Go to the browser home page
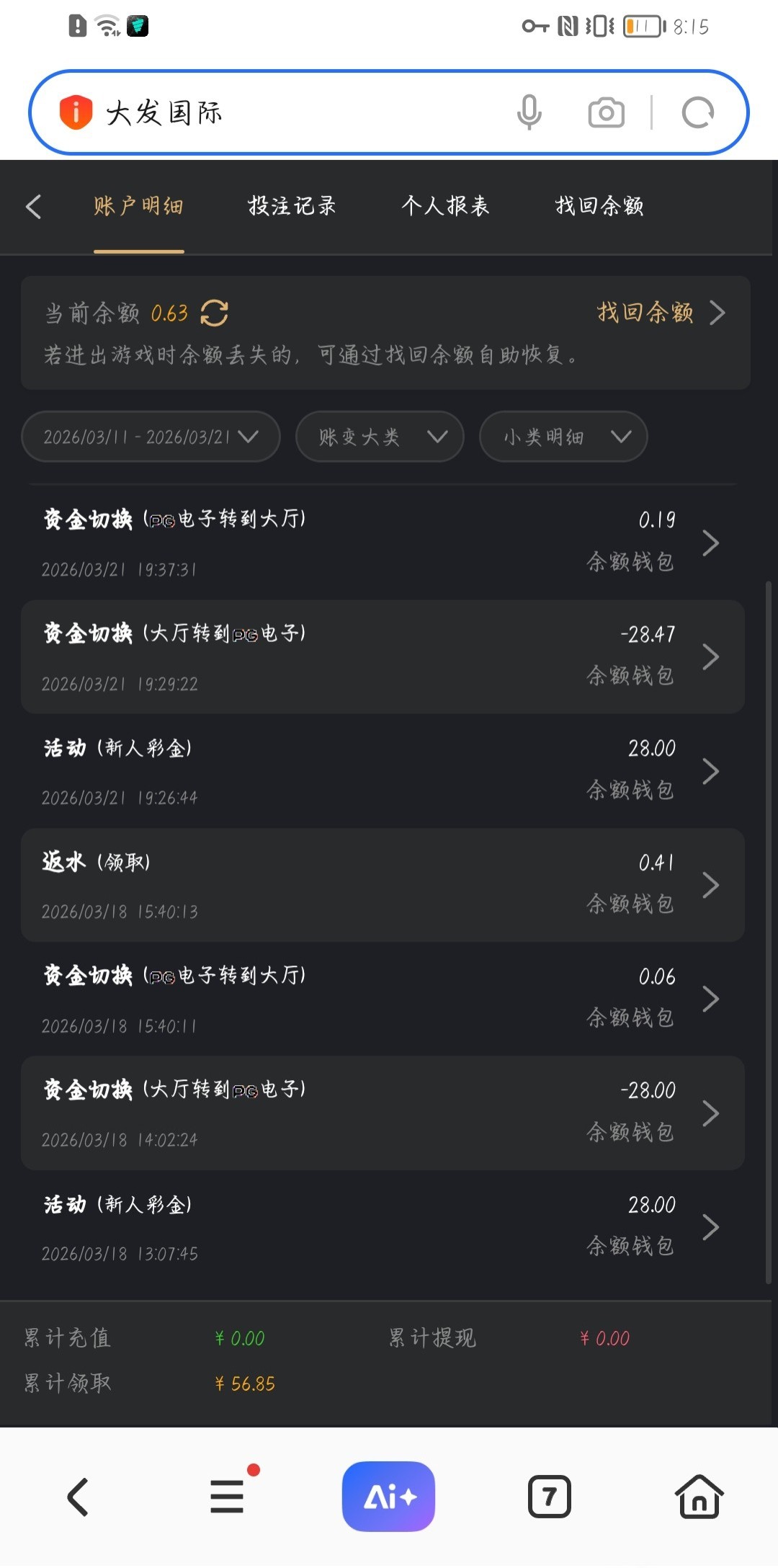The width and height of the screenshot is (778, 1568). pos(699,1497)
